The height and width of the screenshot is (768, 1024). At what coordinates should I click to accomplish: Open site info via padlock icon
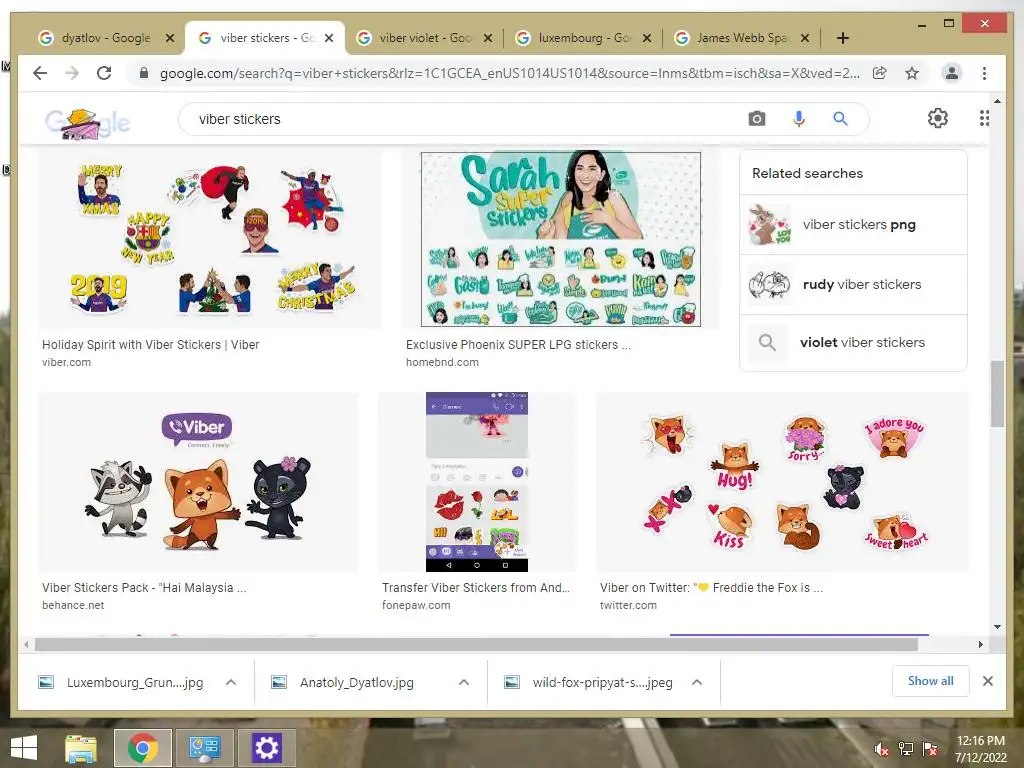pos(144,73)
